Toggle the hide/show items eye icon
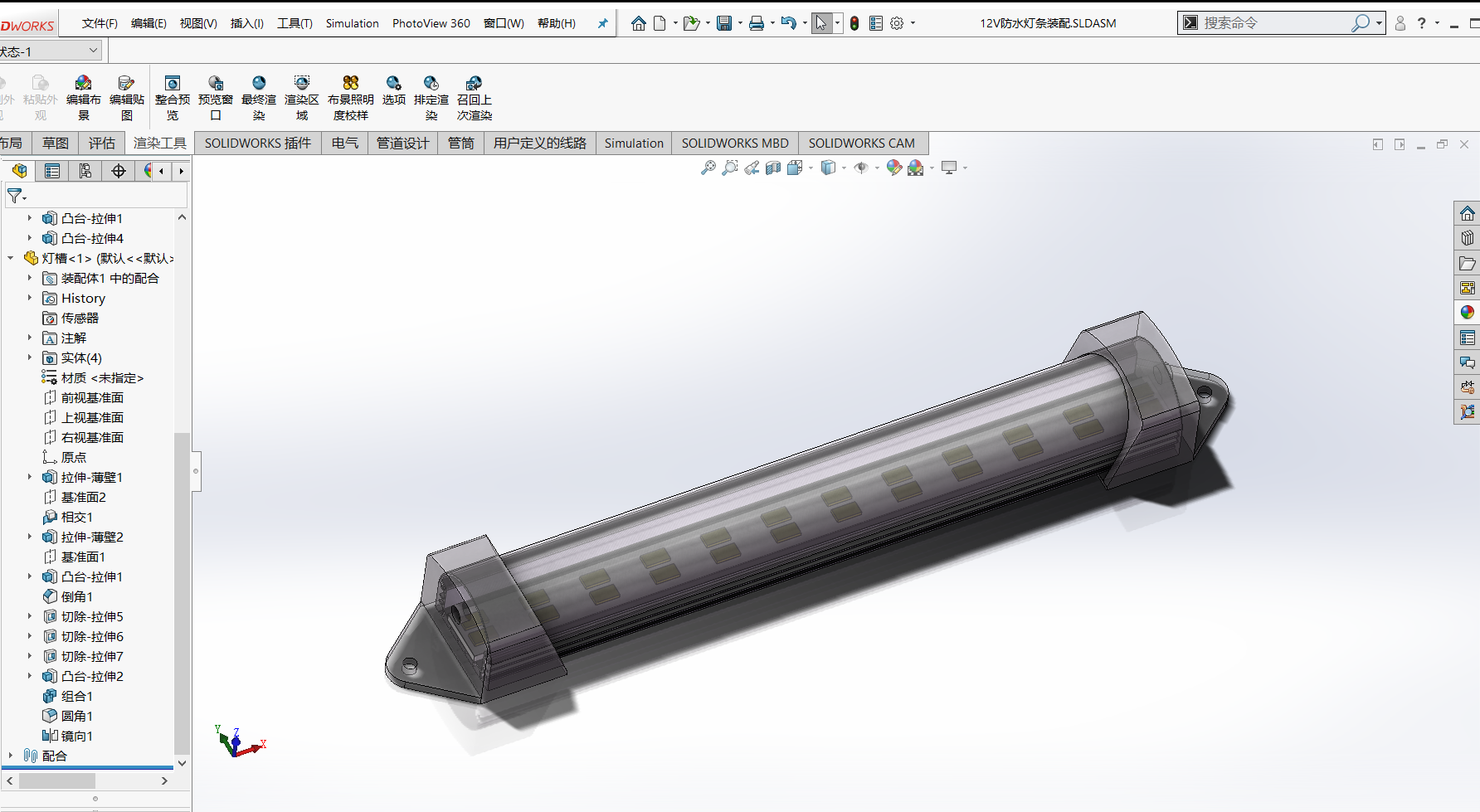Screen dimensions: 1480x812 [861, 168]
